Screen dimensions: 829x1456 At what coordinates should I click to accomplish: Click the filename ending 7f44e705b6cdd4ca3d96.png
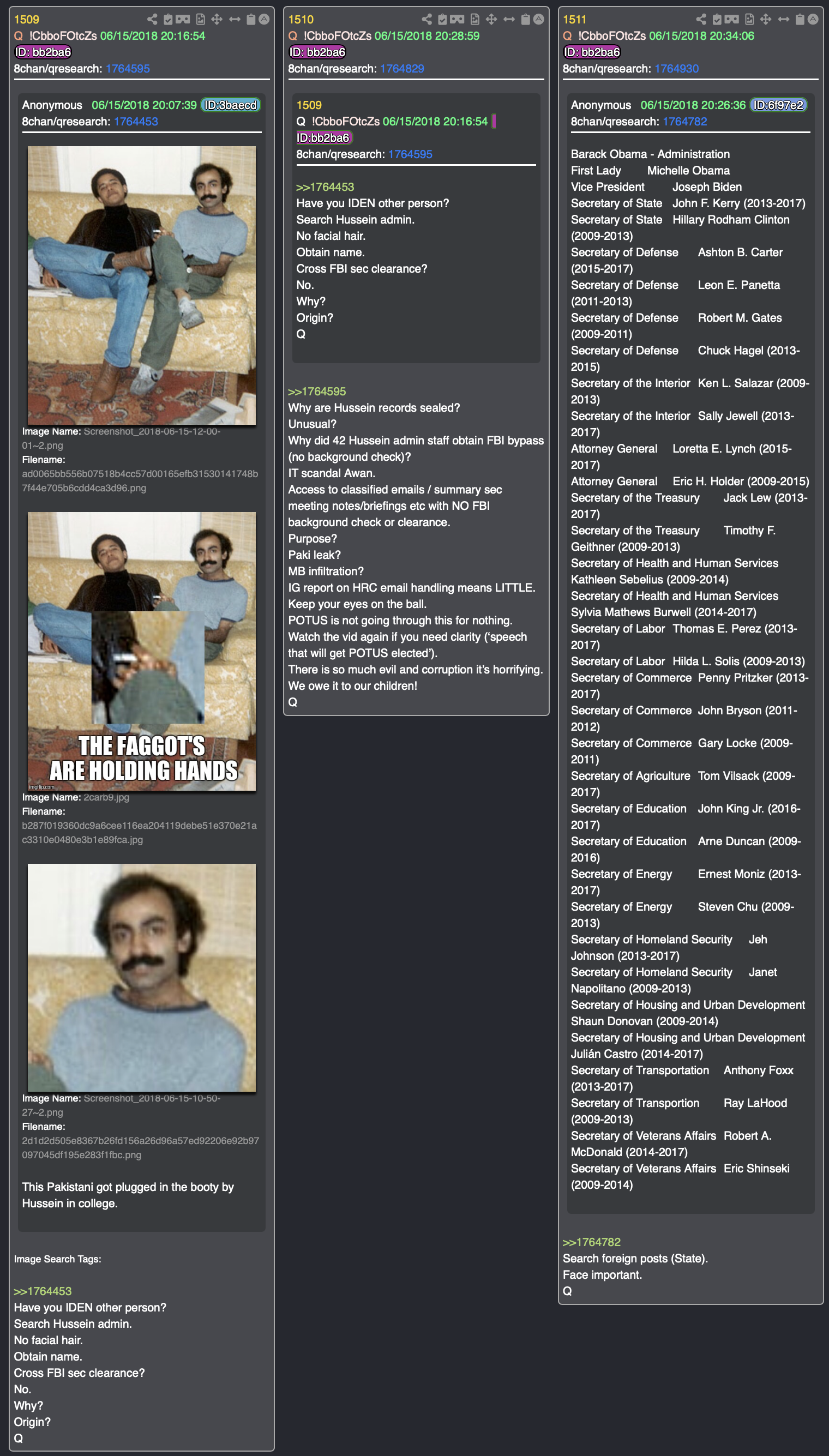coord(140,481)
